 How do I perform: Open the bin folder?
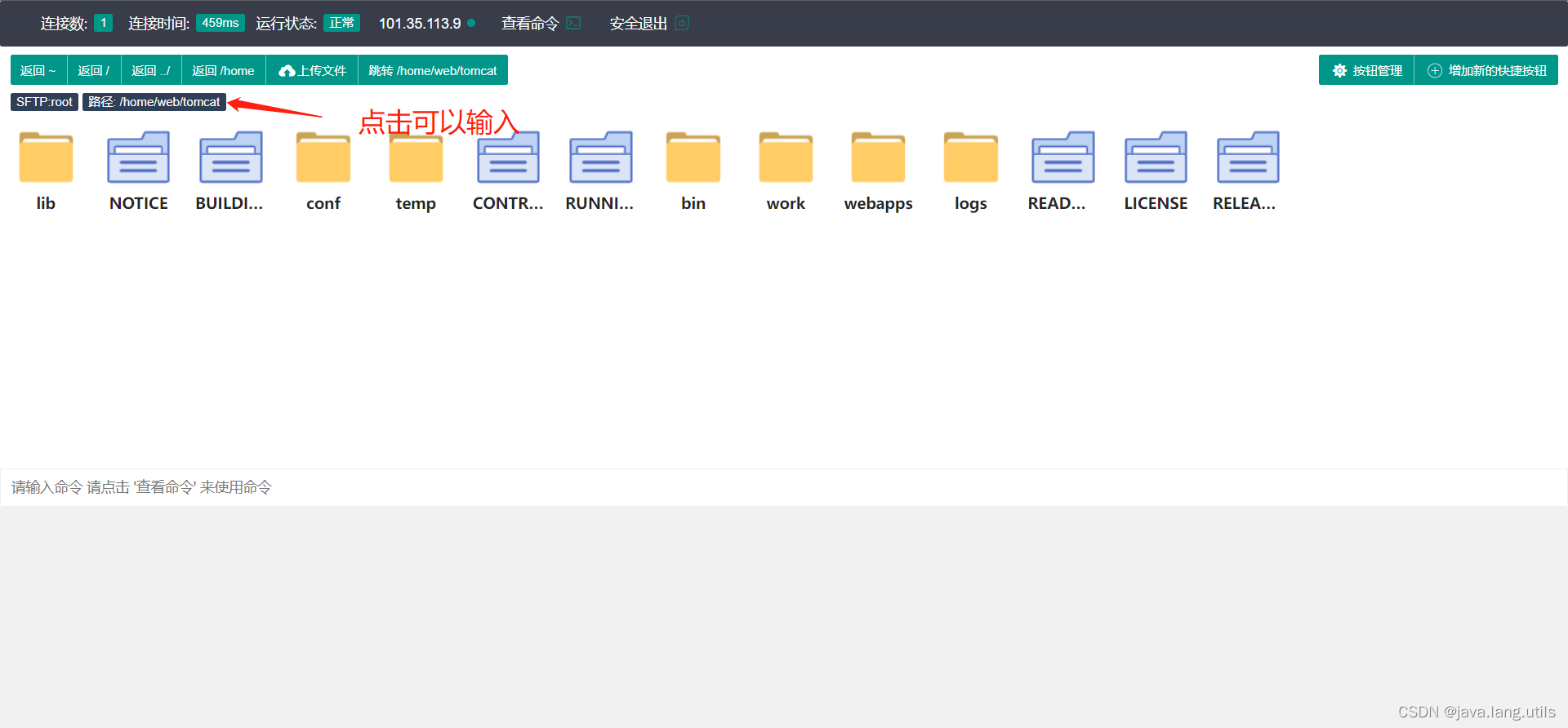pos(693,157)
